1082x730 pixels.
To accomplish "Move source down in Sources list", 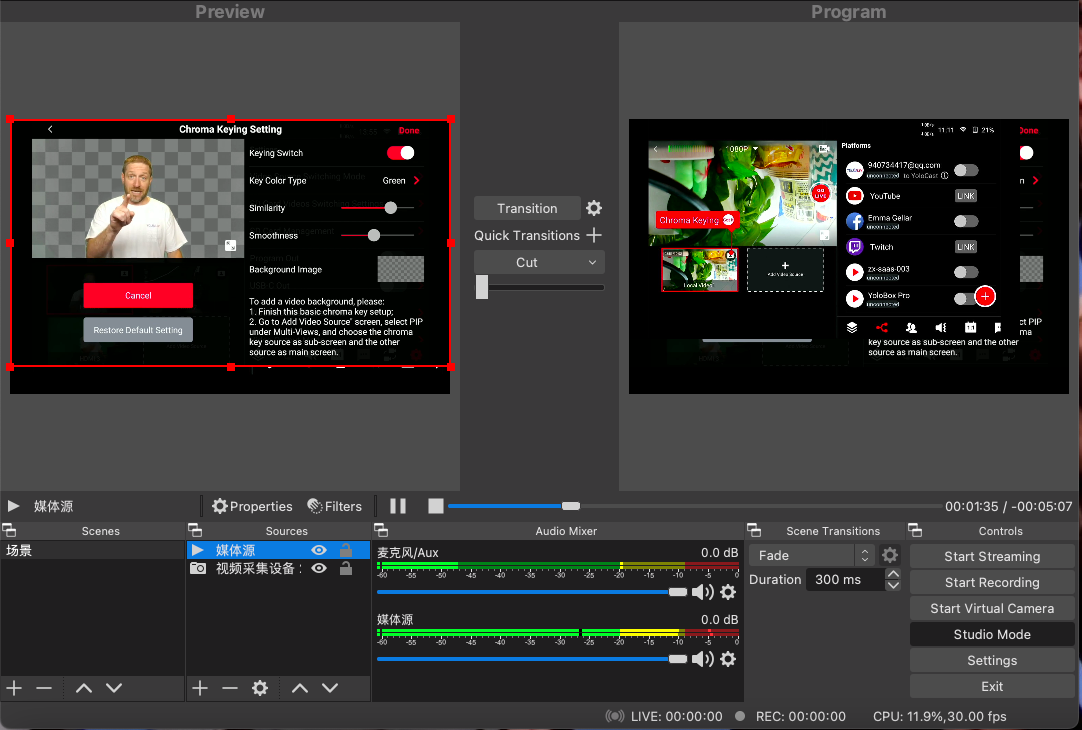I will pos(330,688).
